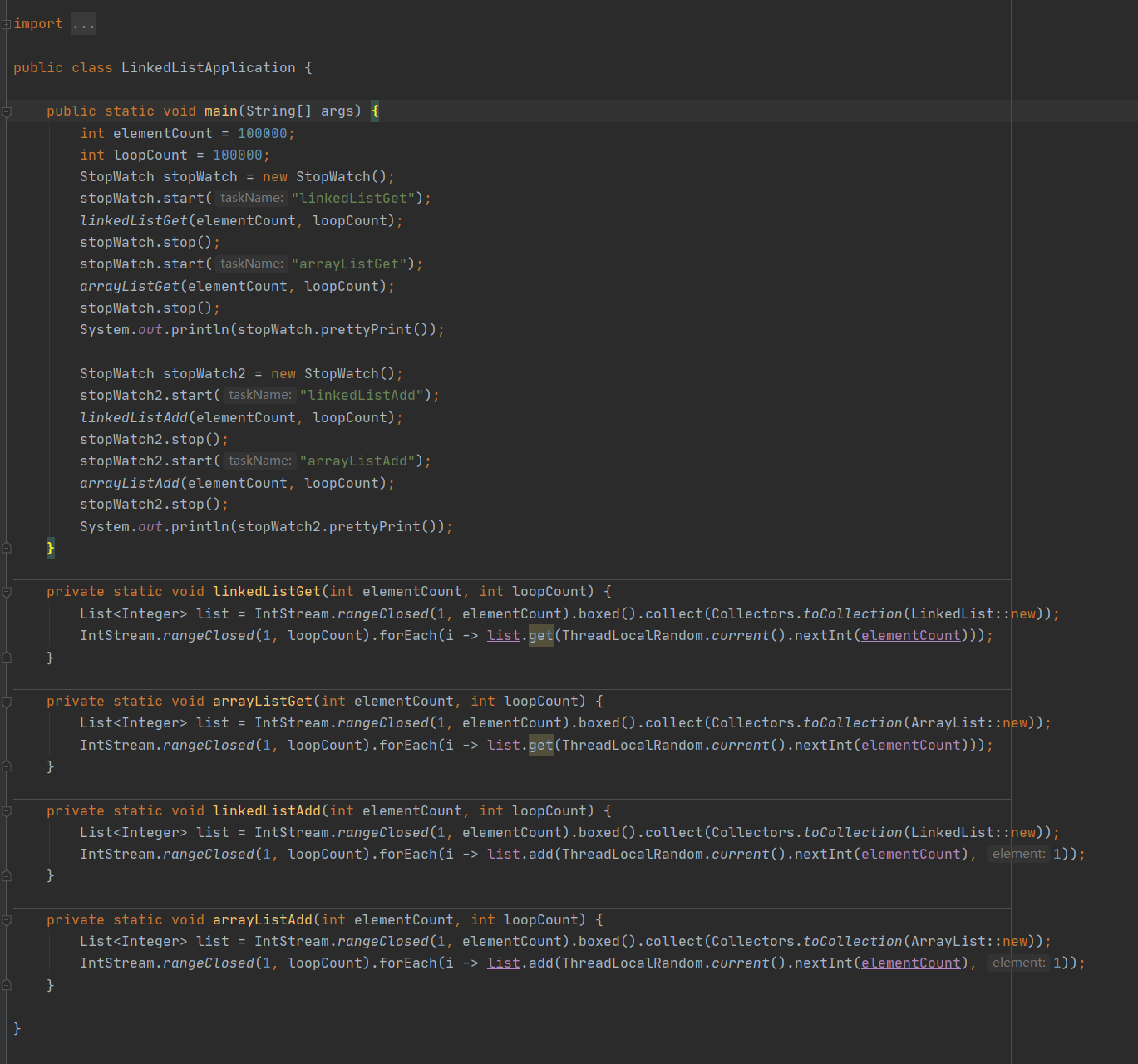1138x1064 pixels.
Task: Collapse the arrayListGet method via its fold marker
Action: [x=6, y=702]
